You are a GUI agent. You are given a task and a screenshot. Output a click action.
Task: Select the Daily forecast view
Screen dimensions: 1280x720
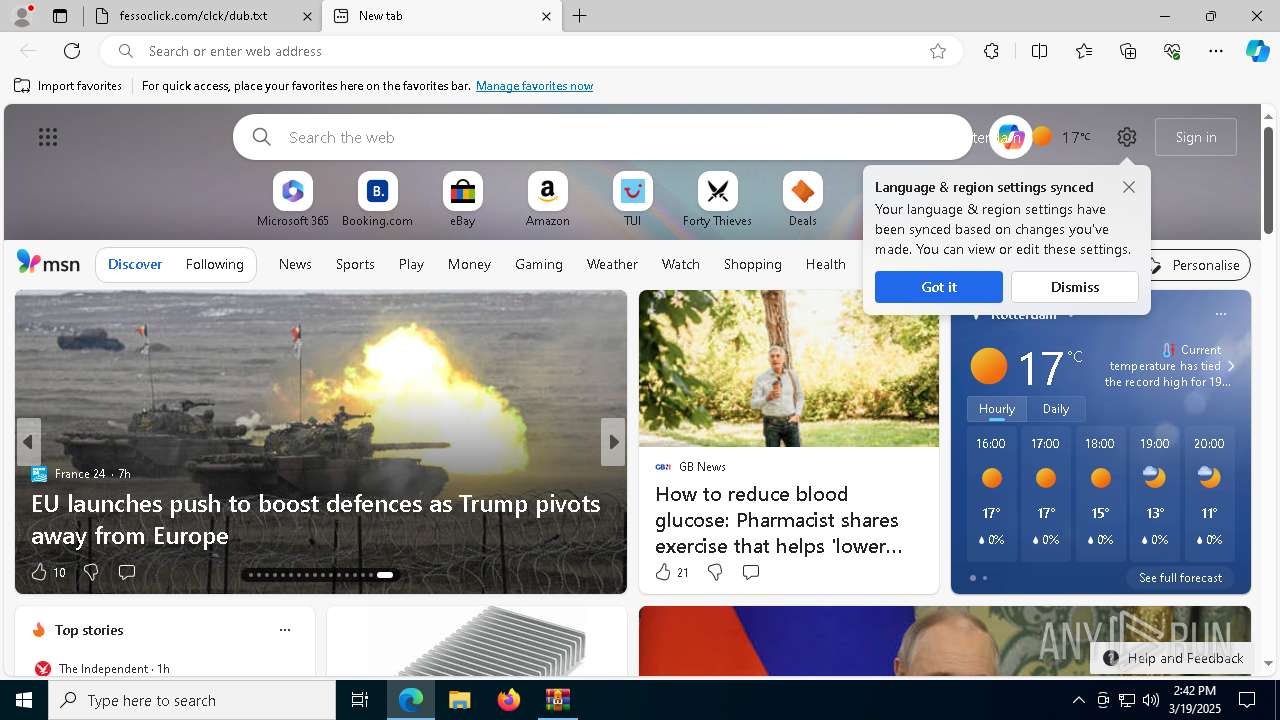[1056, 409]
